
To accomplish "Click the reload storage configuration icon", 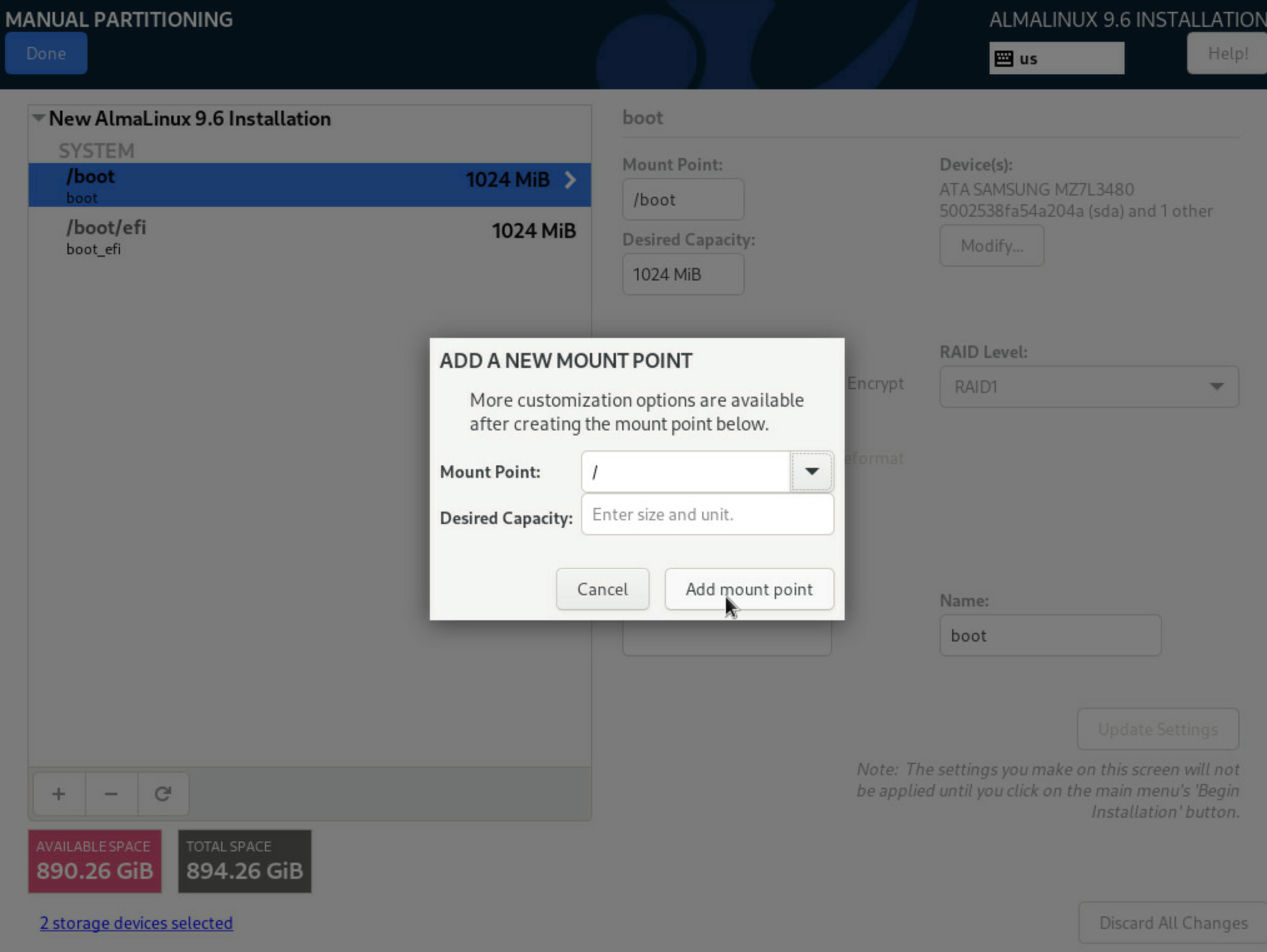I will click(163, 794).
